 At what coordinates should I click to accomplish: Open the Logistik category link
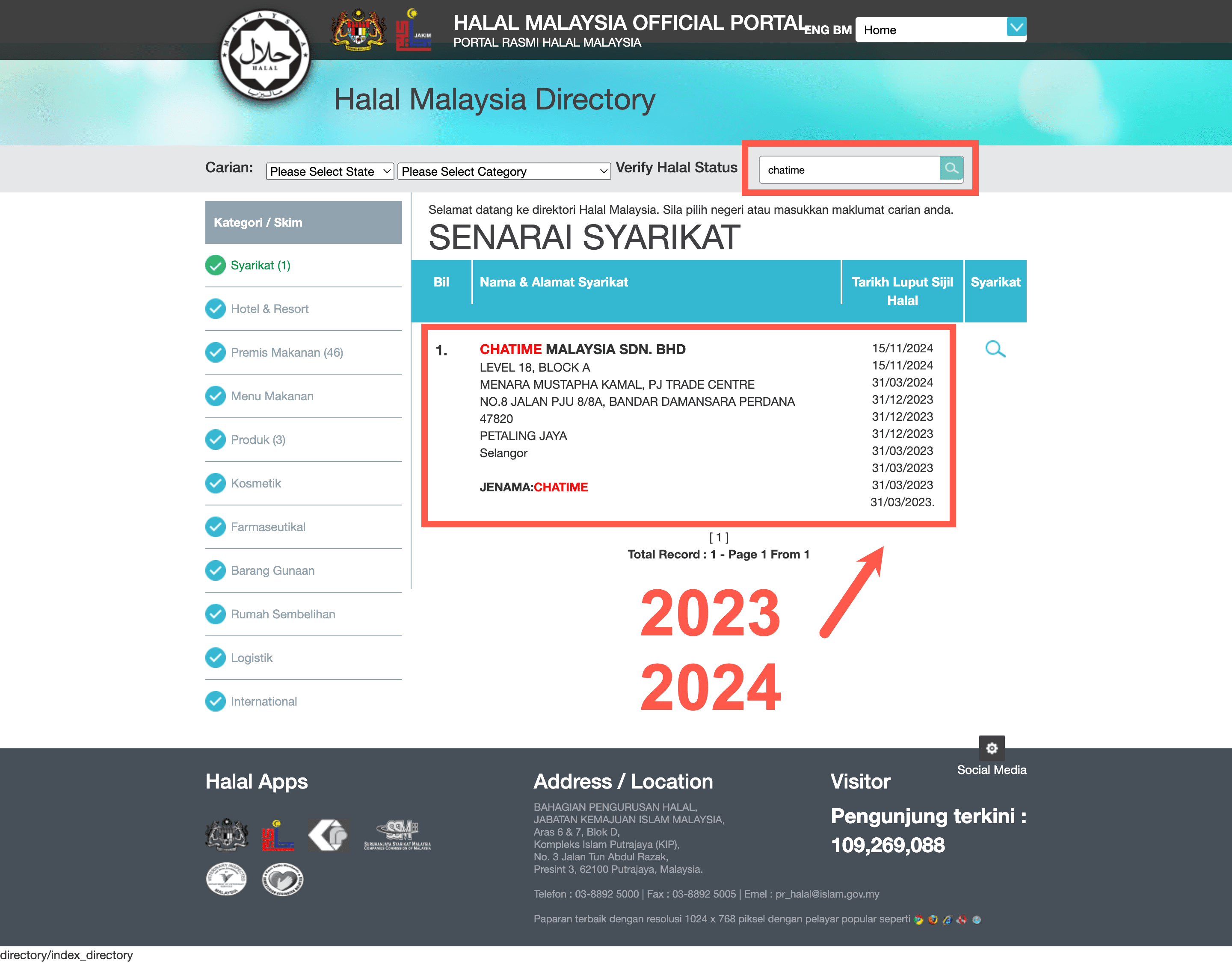[x=252, y=658]
